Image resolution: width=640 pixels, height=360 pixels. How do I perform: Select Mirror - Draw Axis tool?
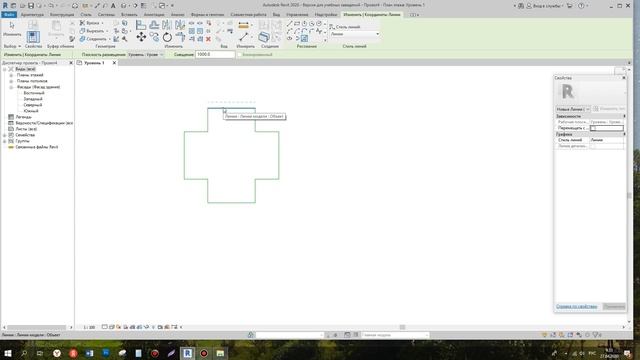180,25
